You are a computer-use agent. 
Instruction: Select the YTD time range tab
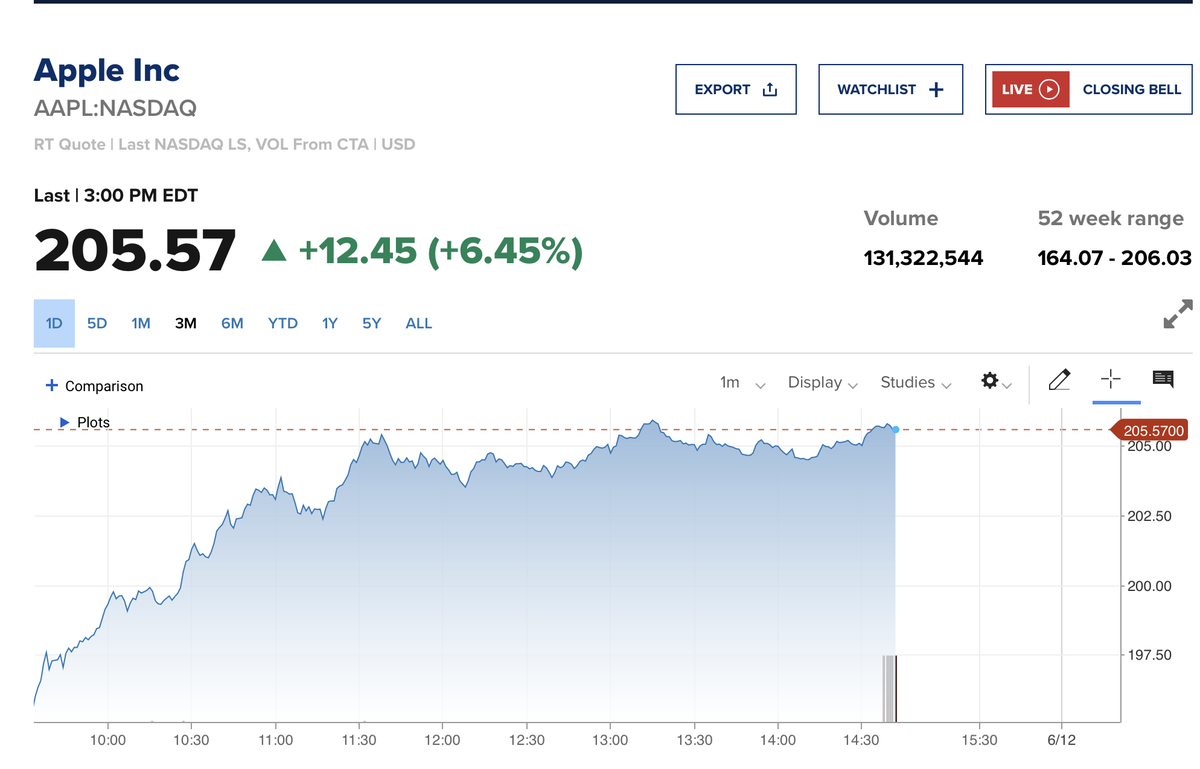[283, 323]
